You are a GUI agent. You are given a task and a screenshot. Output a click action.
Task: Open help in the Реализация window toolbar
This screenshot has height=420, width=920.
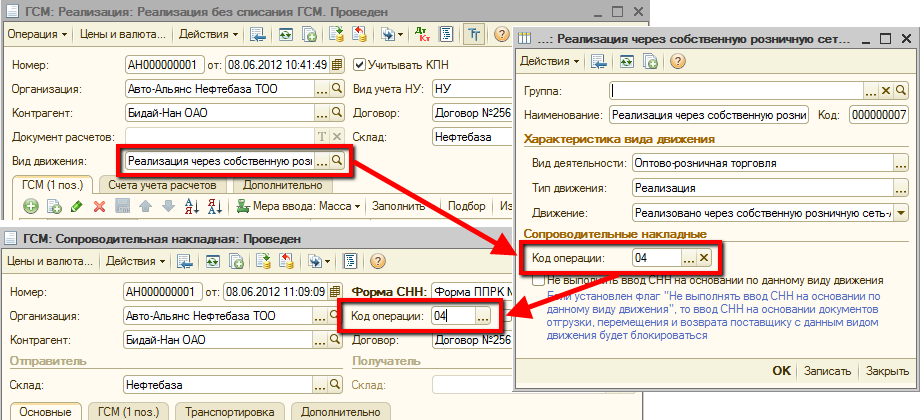click(500, 34)
